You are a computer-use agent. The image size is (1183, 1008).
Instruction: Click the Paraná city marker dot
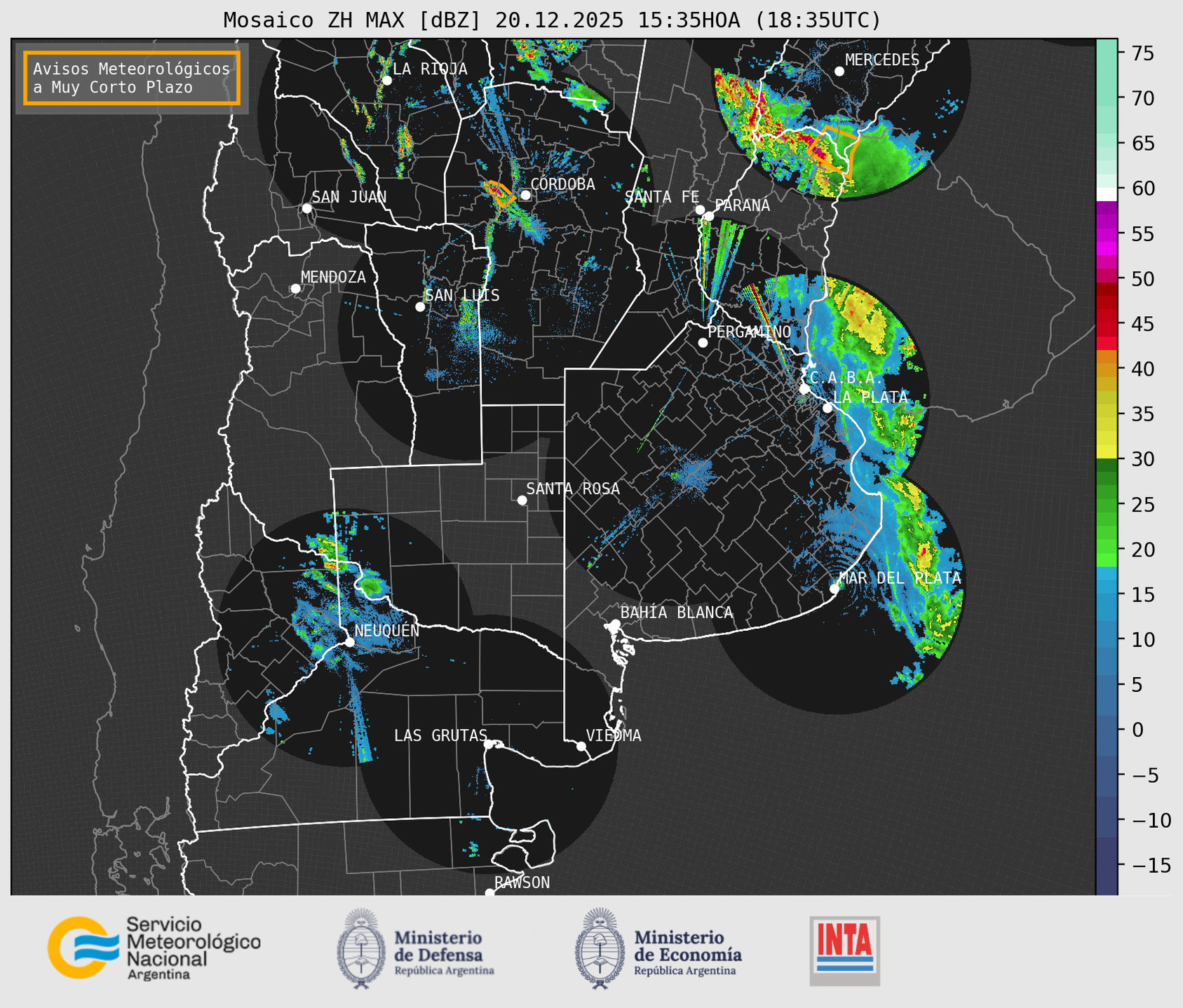[x=709, y=217]
